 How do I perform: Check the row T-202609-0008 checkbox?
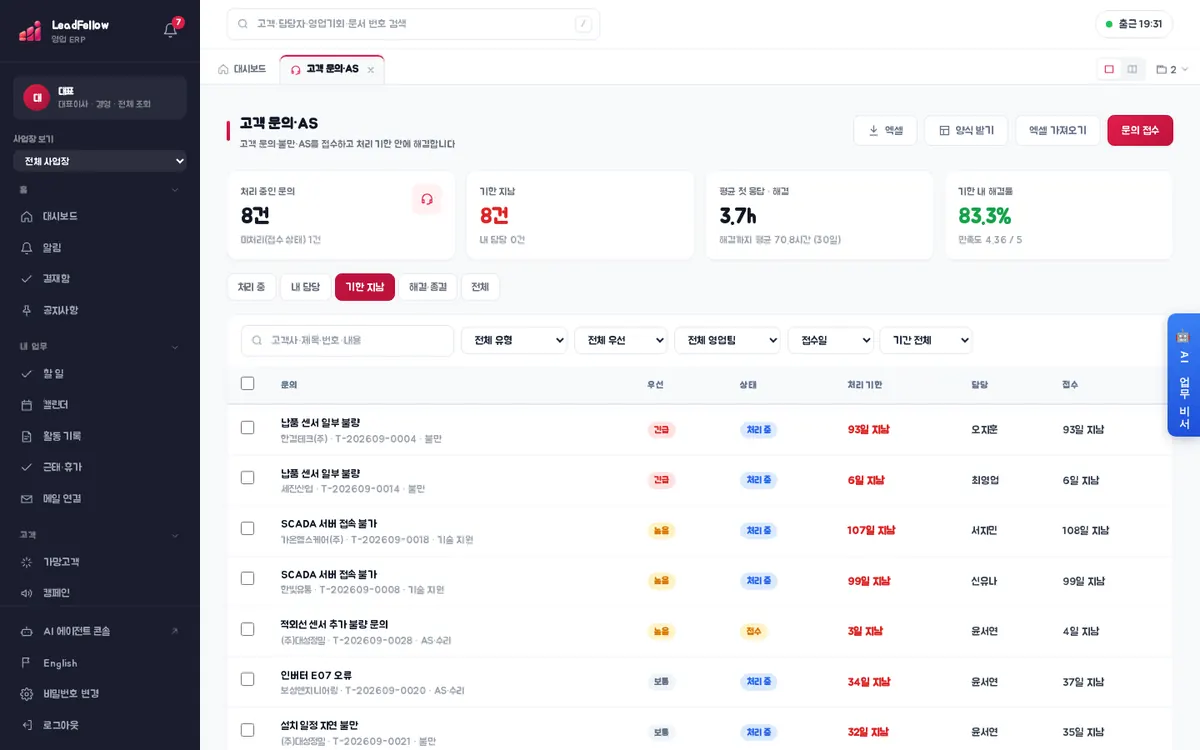point(248,578)
